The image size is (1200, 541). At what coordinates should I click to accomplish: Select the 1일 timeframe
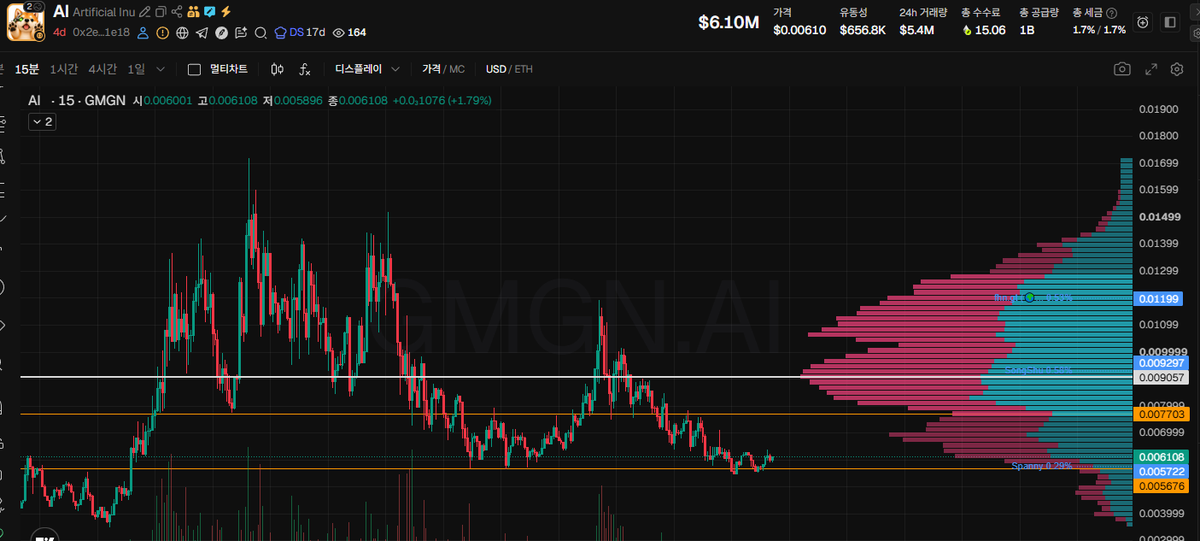136,69
